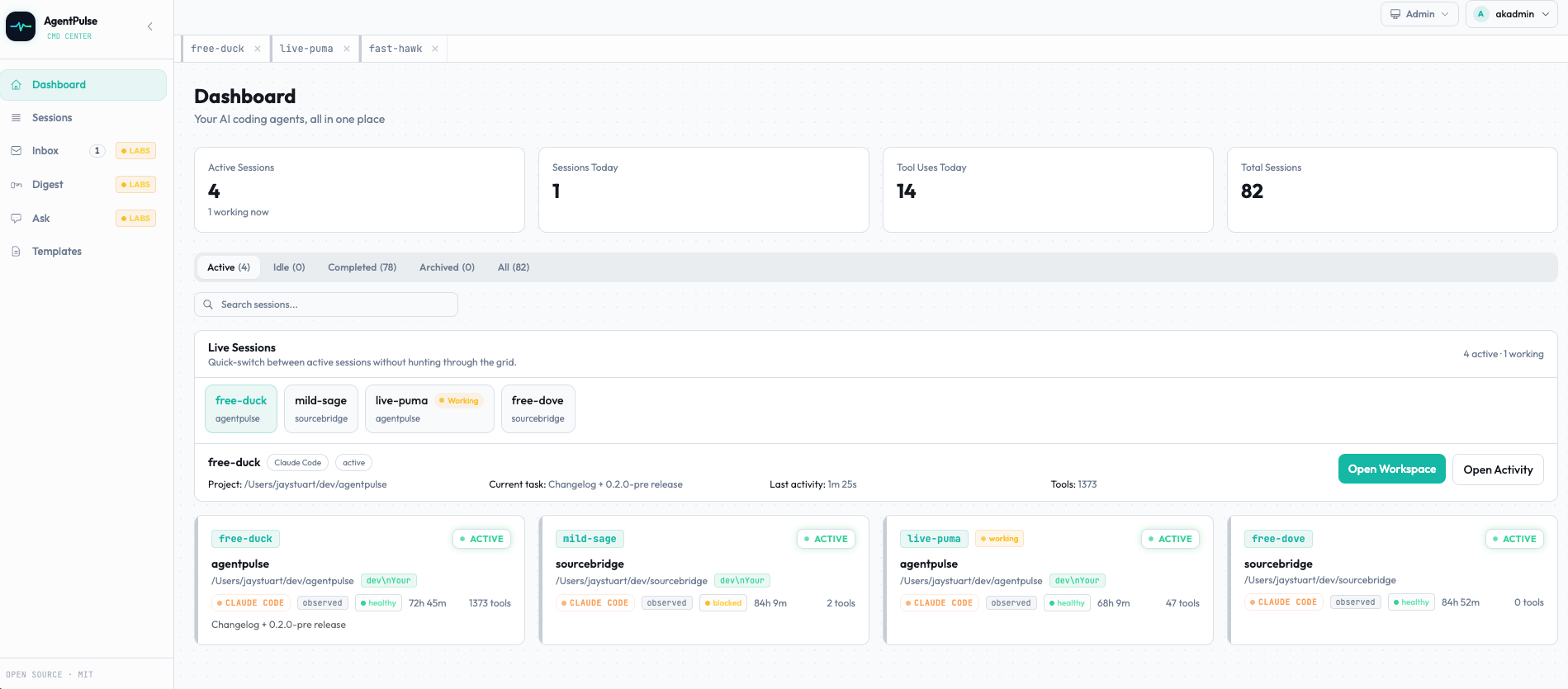1568x689 pixels.
Task: Select the mild-sage live session chip
Action: tap(321, 408)
